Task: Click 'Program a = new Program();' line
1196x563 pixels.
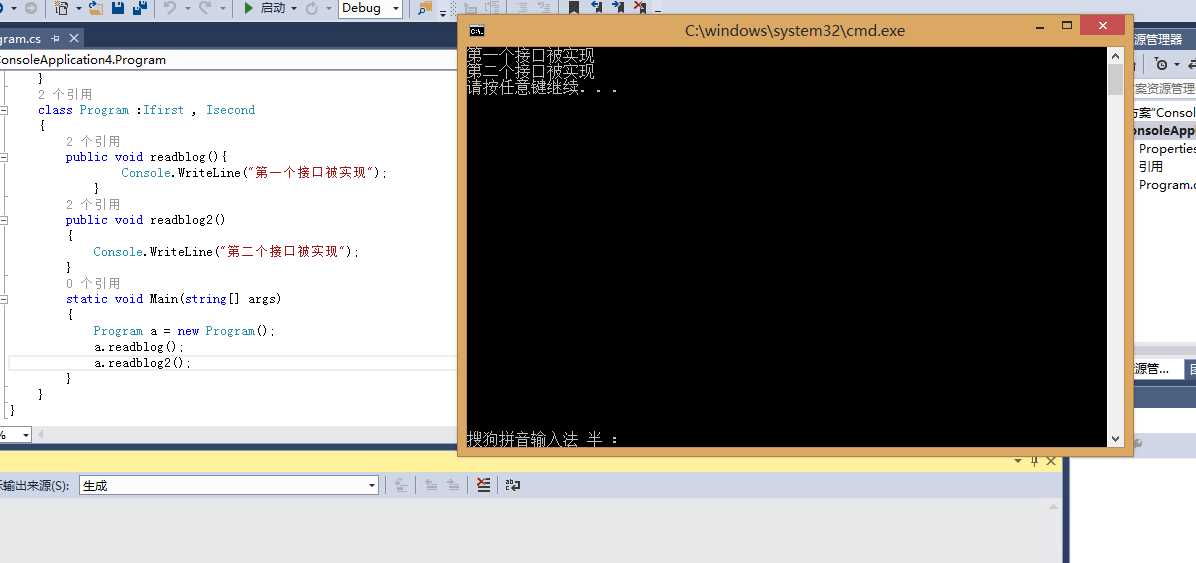Action: [x=184, y=331]
